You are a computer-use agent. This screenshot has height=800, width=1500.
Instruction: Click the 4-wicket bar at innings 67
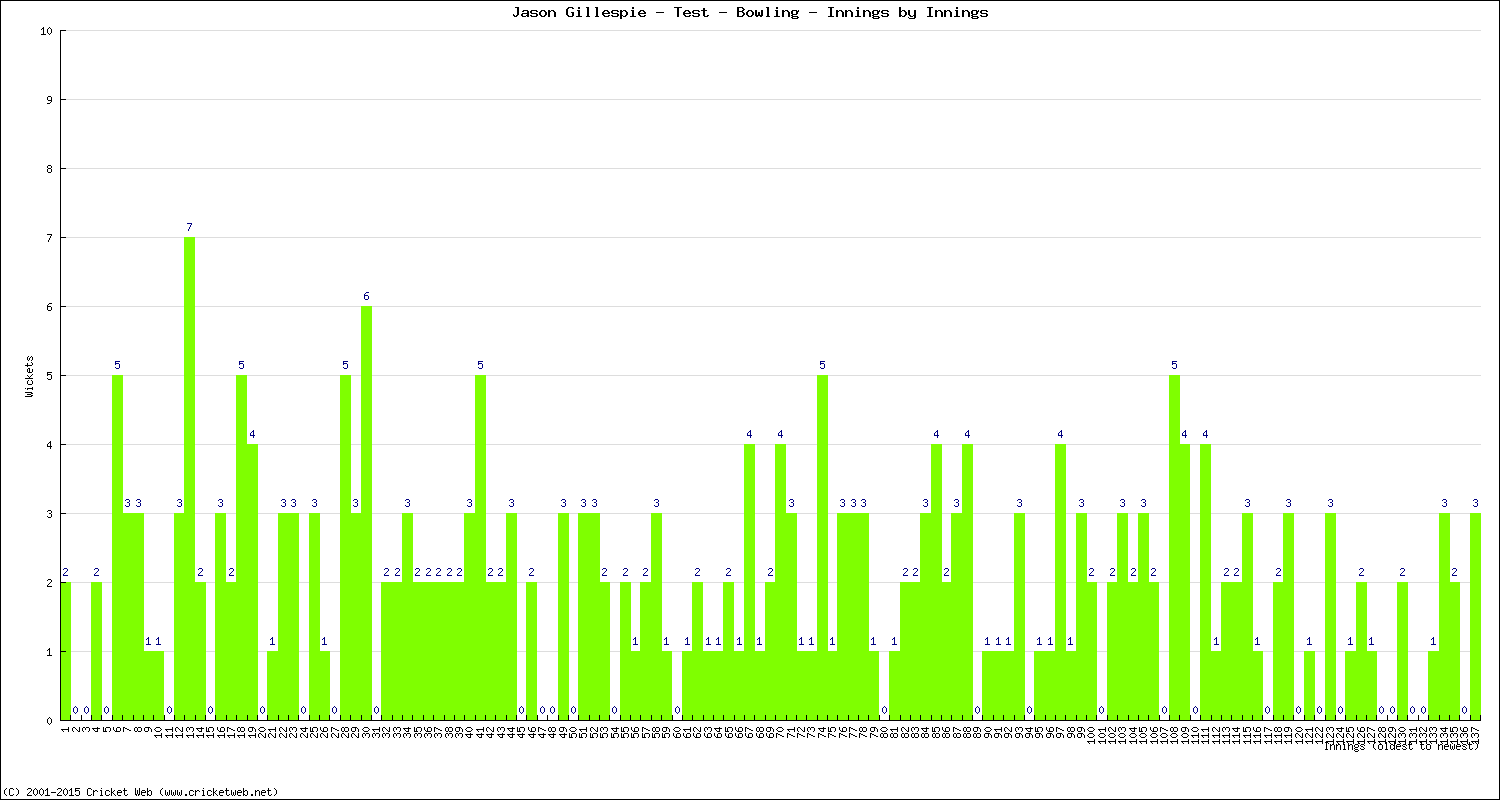tap(749, 582)
